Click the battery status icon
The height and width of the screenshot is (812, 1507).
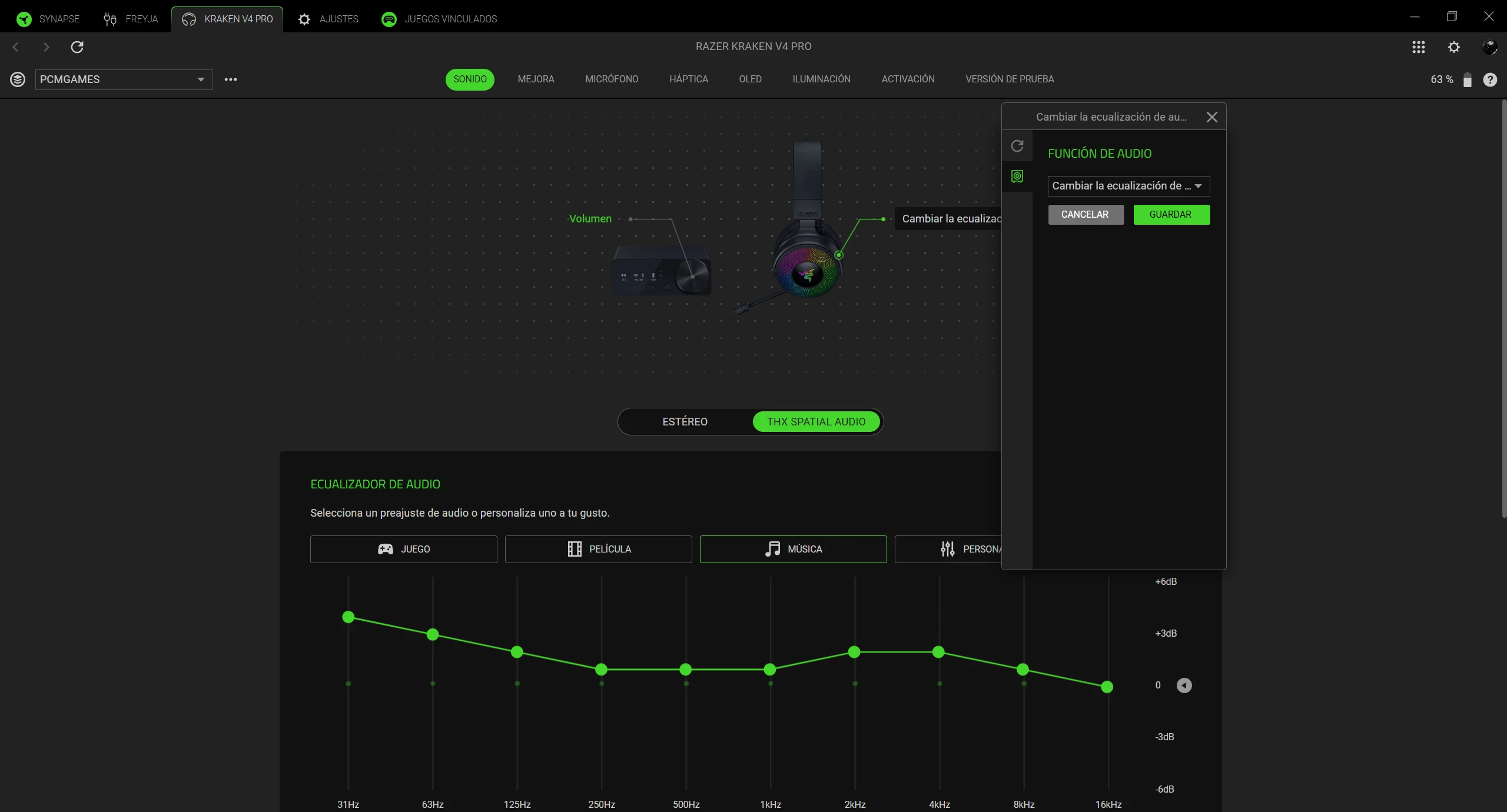[1468, 79]
